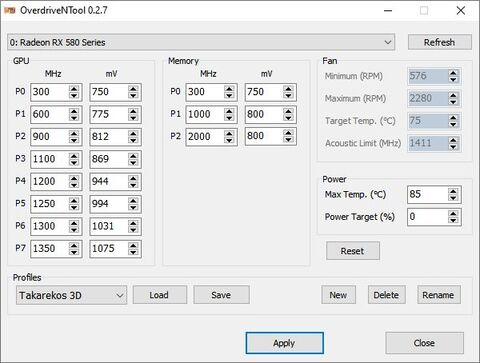Click the Refresh button
This screenshot has height=363, width=480.
click(x=439, y=42)
